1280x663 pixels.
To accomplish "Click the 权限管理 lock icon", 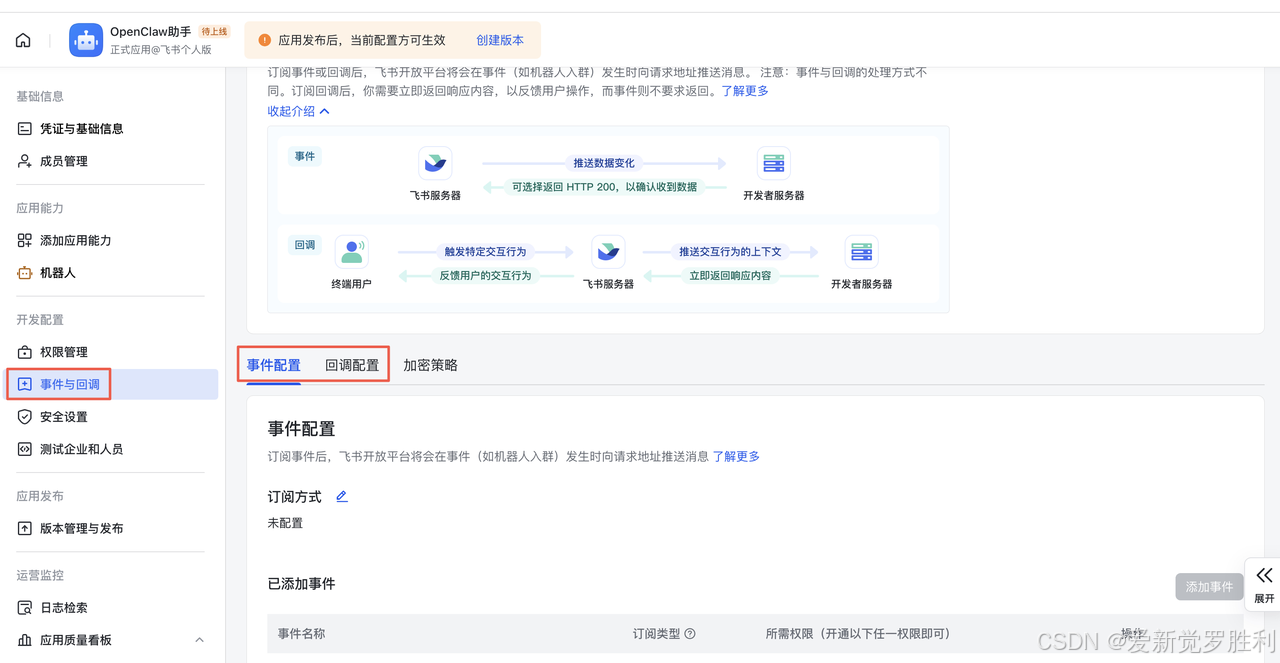I will point(25,352).
